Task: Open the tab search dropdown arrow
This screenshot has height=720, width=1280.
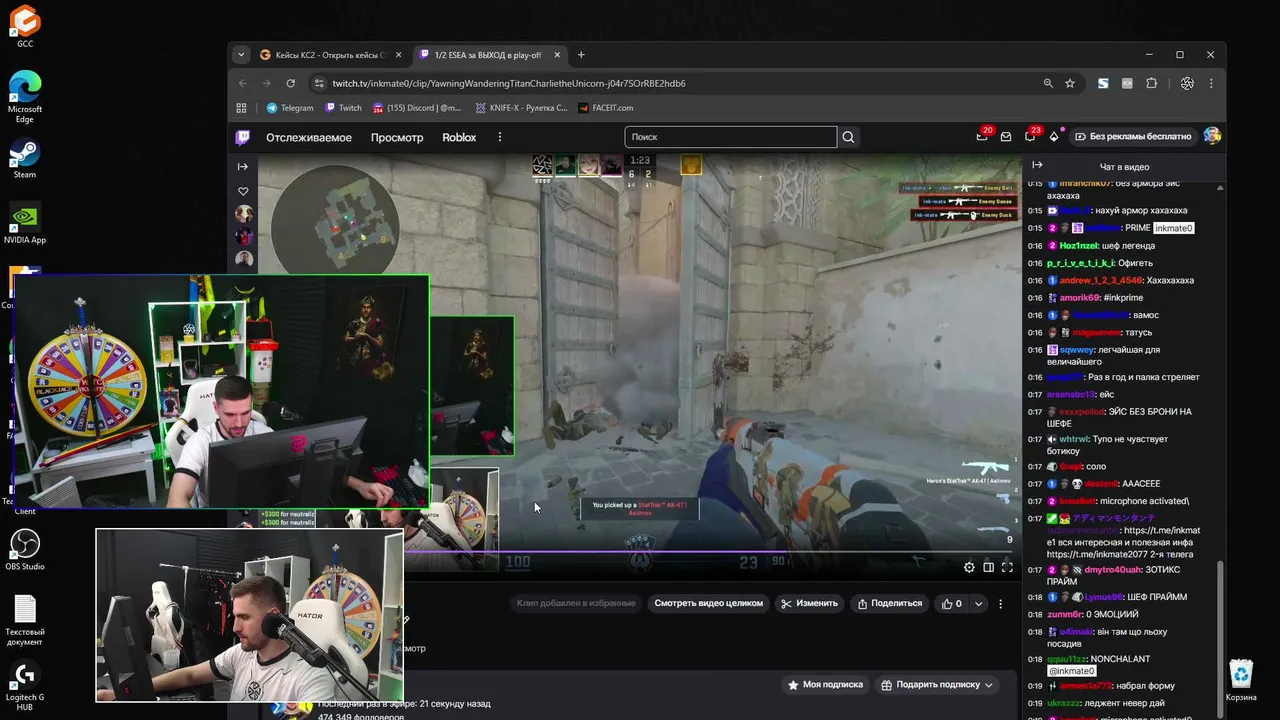Action: (x=240, y=55)
